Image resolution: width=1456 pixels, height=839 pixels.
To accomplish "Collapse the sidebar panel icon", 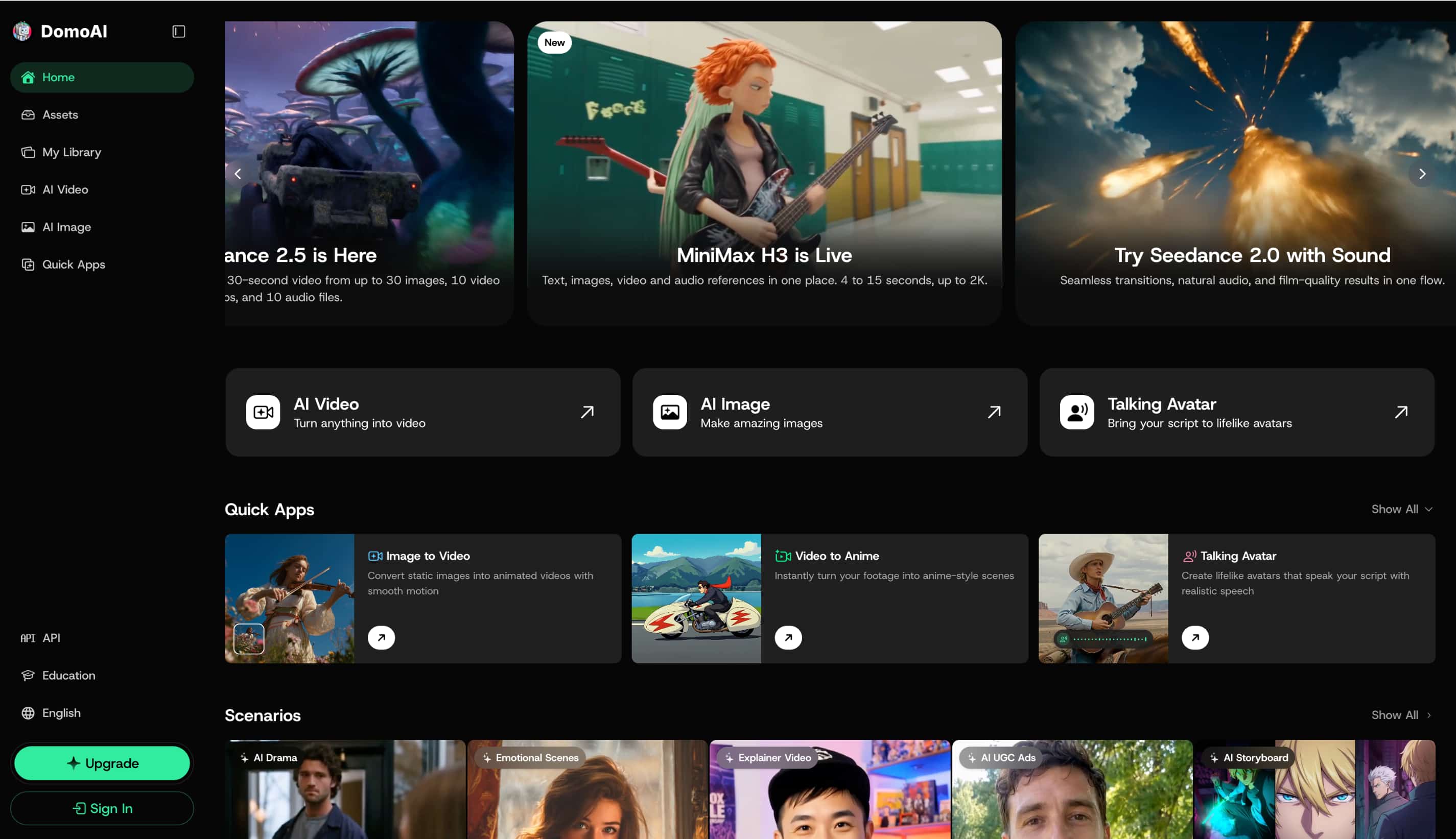I will pyautogui.click(x=179, y=31).
